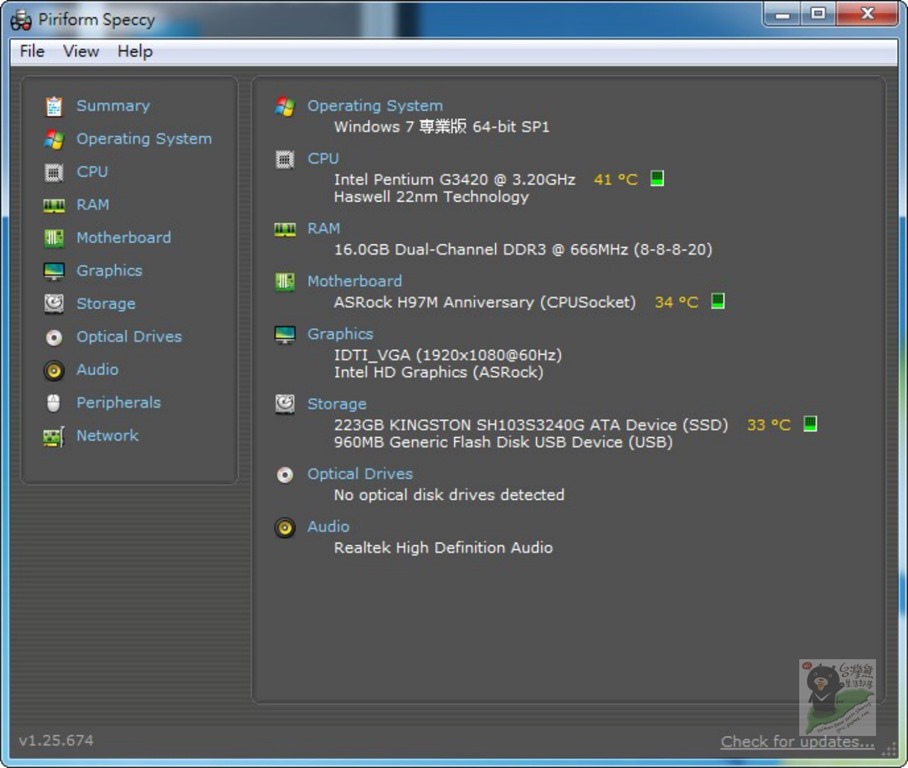Click the 41 °C CPU temperature value

tap(616, 180)
